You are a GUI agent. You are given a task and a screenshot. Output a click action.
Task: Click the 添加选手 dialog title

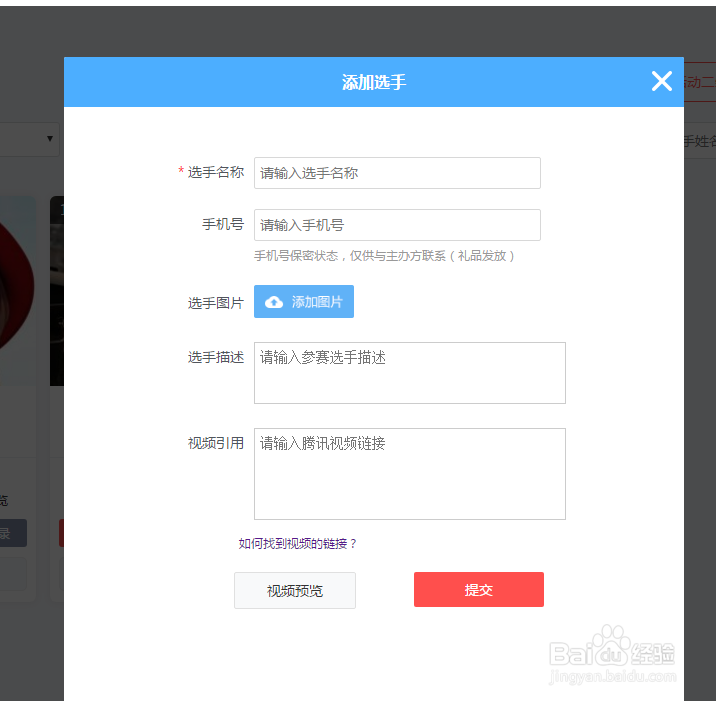click(374, 82)
